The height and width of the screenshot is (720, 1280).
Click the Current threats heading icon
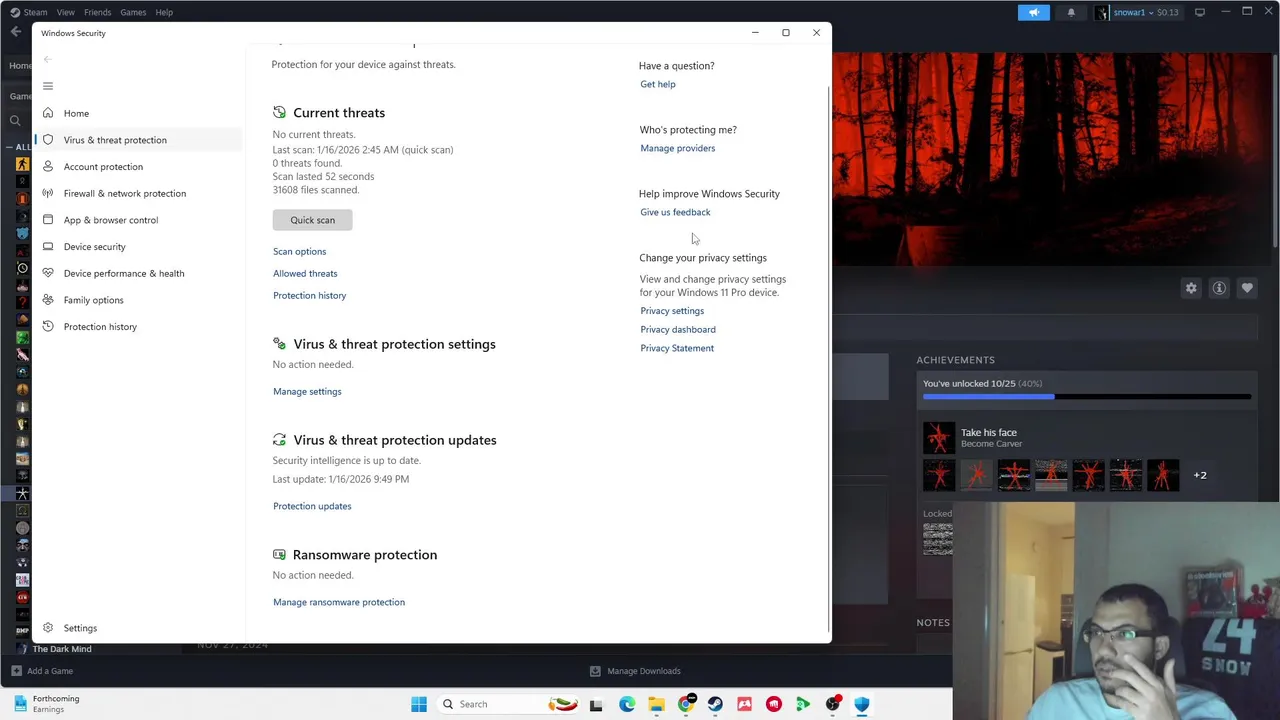pyautogui.click(x=279, y=113)
